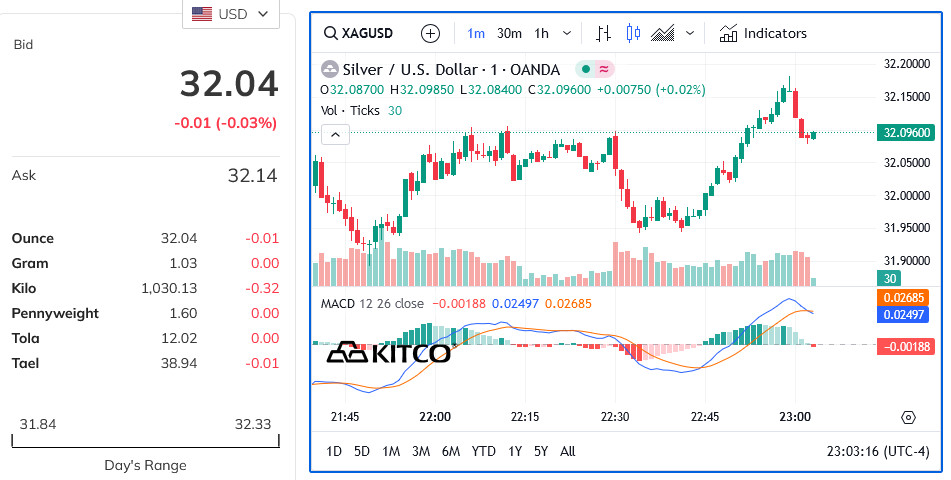Select the 5D date range
The height and width of the screenshot is (480, 951).
click(x=361, y=451)
